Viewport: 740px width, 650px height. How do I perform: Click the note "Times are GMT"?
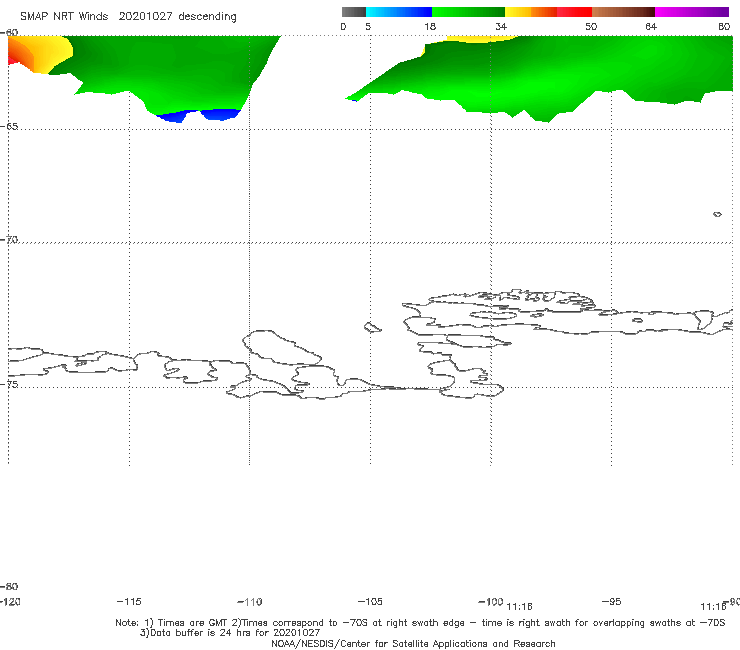(193, 623)
